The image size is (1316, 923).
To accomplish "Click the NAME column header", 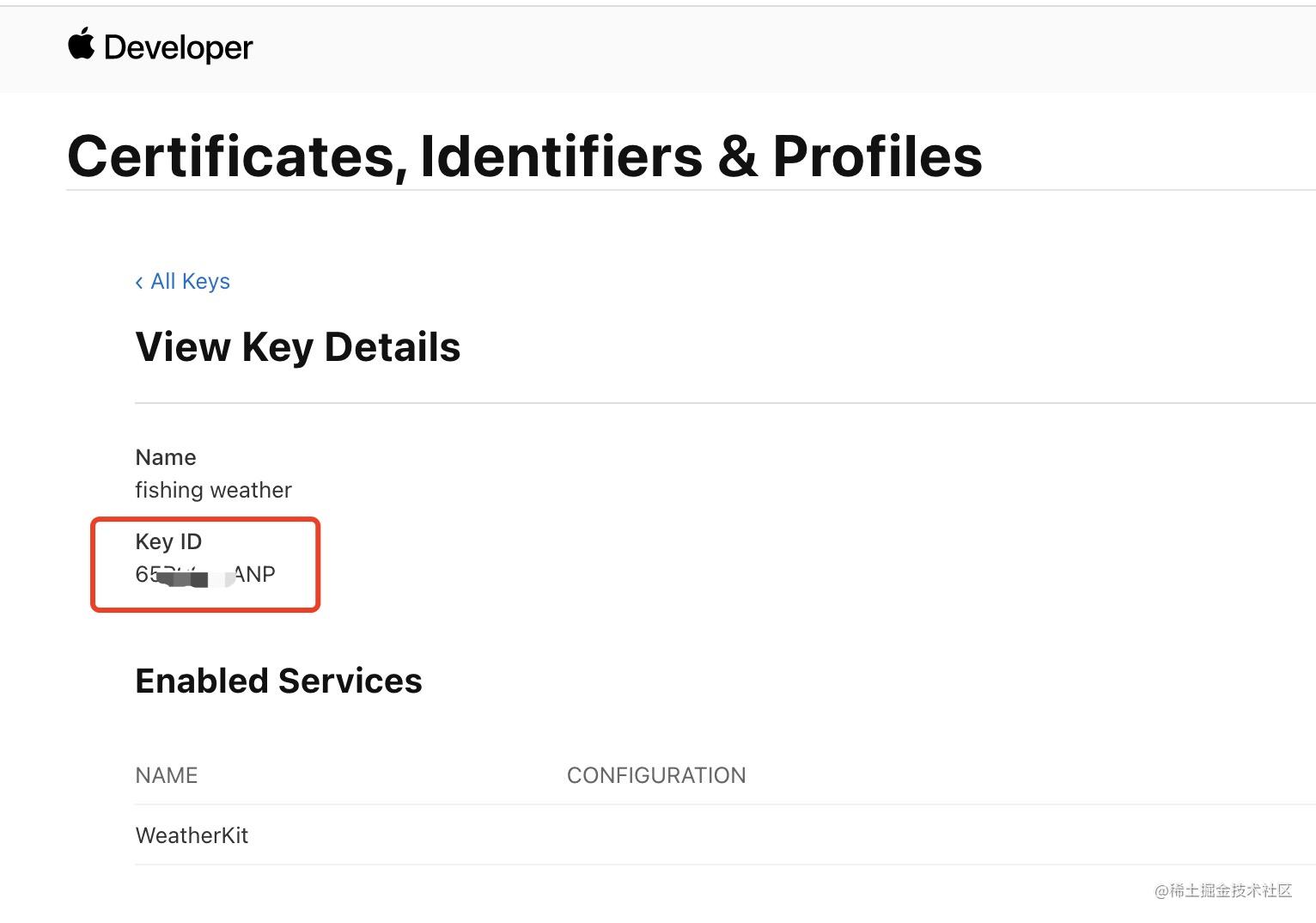I will [167, 775].
